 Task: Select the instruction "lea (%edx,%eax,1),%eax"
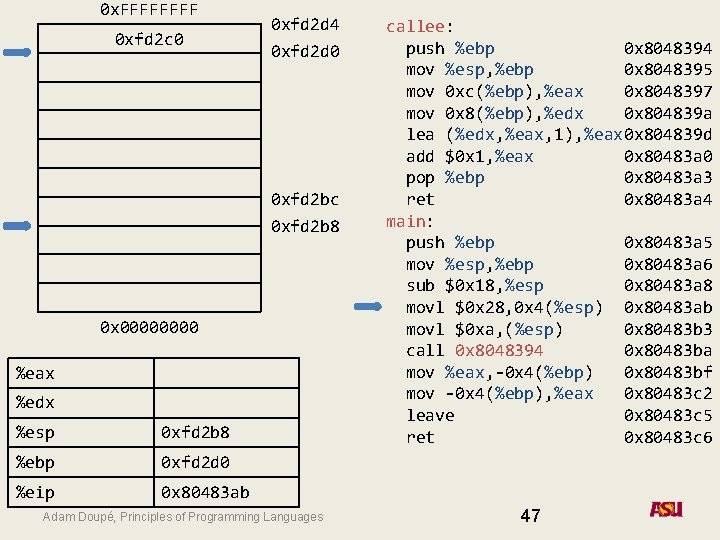[514, 135]
